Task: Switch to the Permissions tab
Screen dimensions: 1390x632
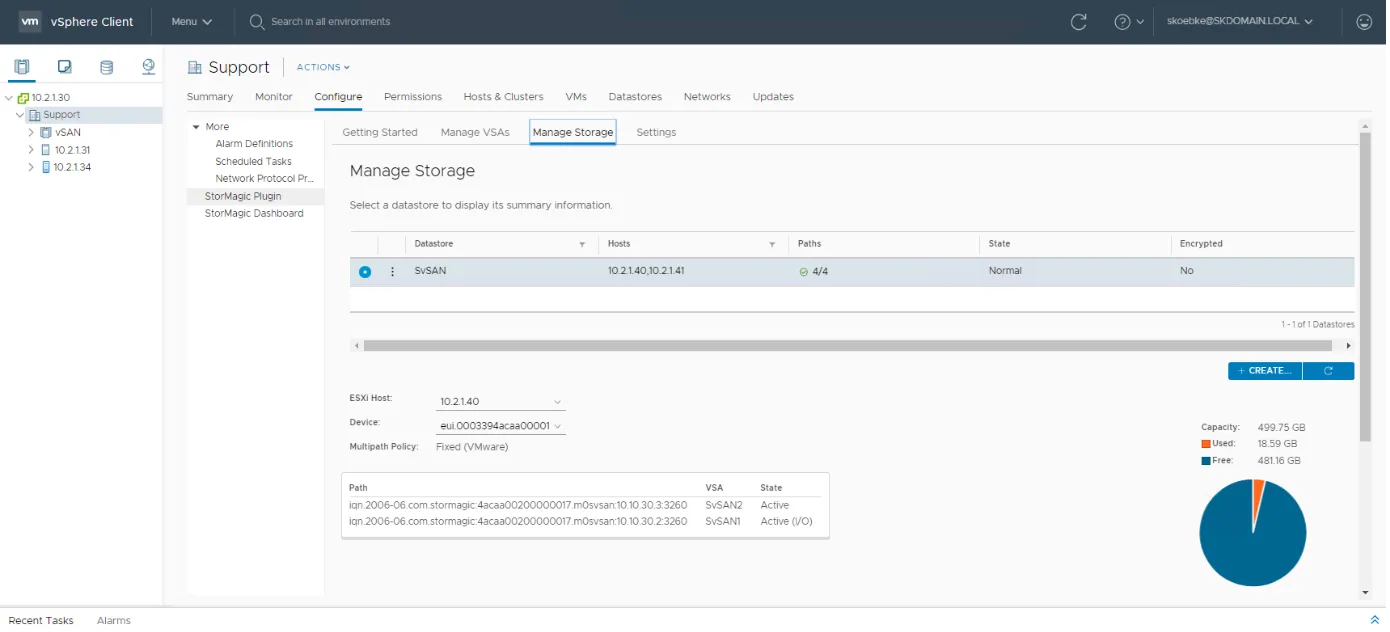Action: point(413,97)
